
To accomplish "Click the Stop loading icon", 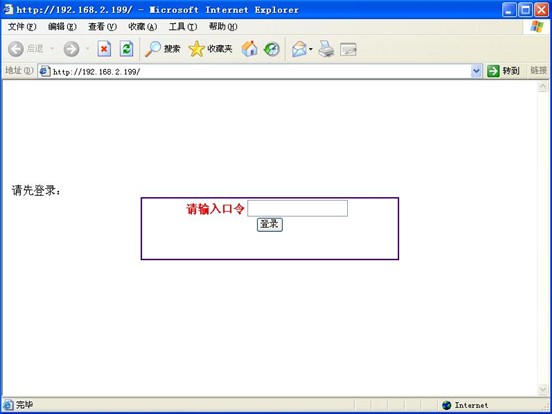I will [x=104, y=49].
